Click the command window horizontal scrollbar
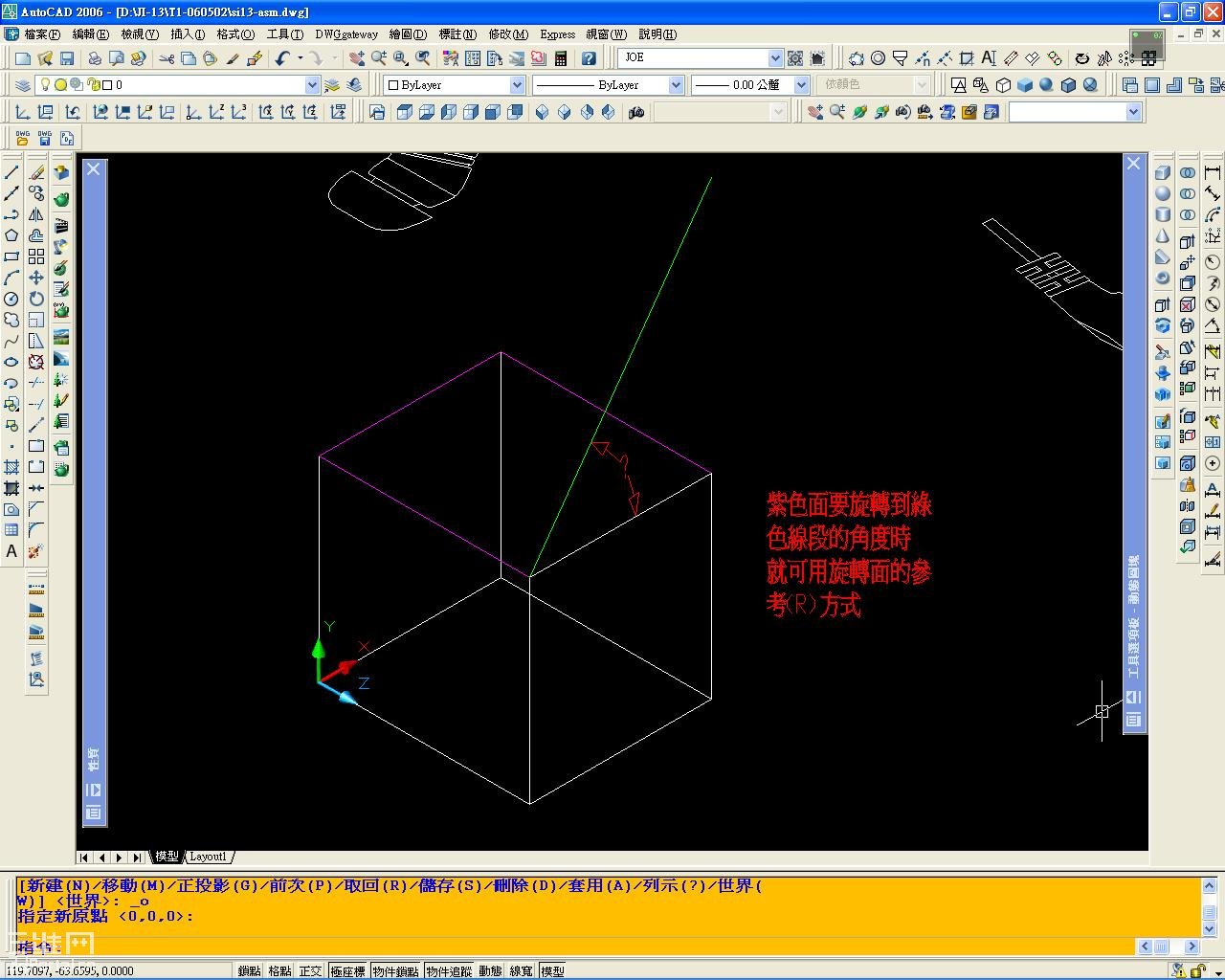This screenshot has height=980, width=1225. point(1169,947)
